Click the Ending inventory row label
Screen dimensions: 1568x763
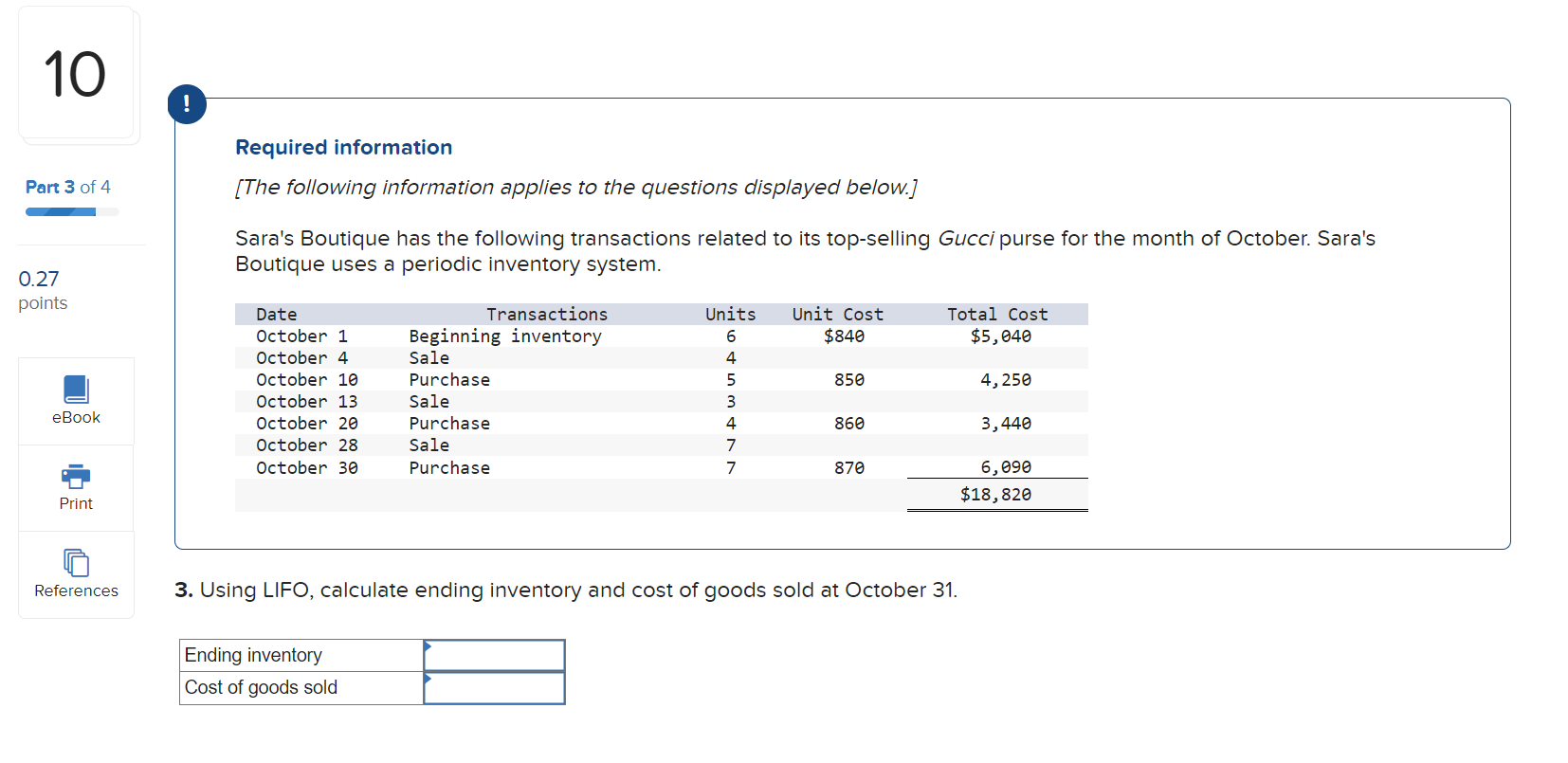253,655
